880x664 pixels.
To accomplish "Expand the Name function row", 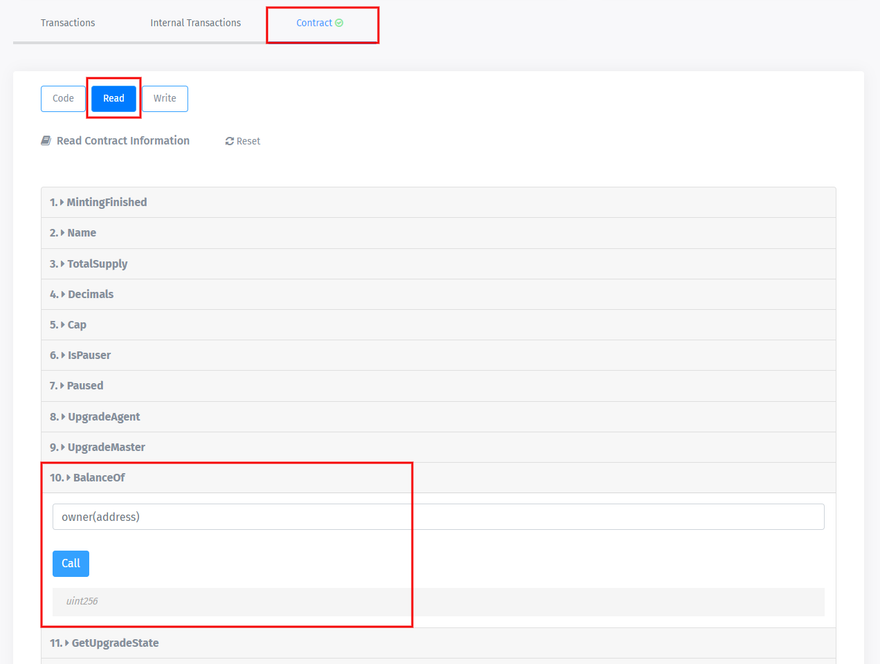I will (81, 233).
